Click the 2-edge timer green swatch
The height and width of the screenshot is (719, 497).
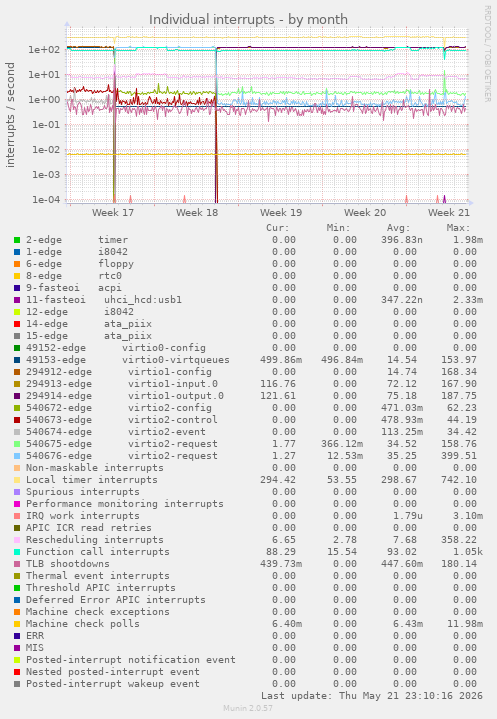coord(17,240)
